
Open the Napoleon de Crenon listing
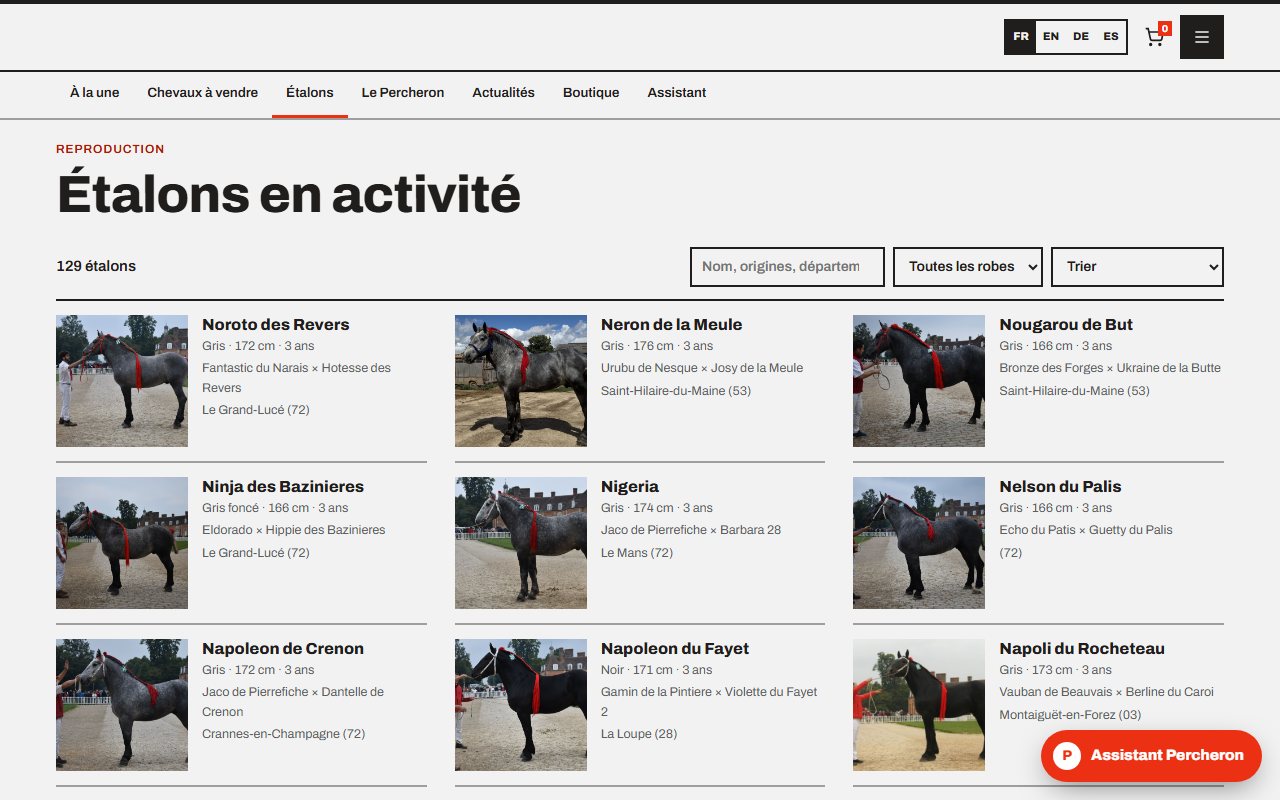(x=283, y=649)
